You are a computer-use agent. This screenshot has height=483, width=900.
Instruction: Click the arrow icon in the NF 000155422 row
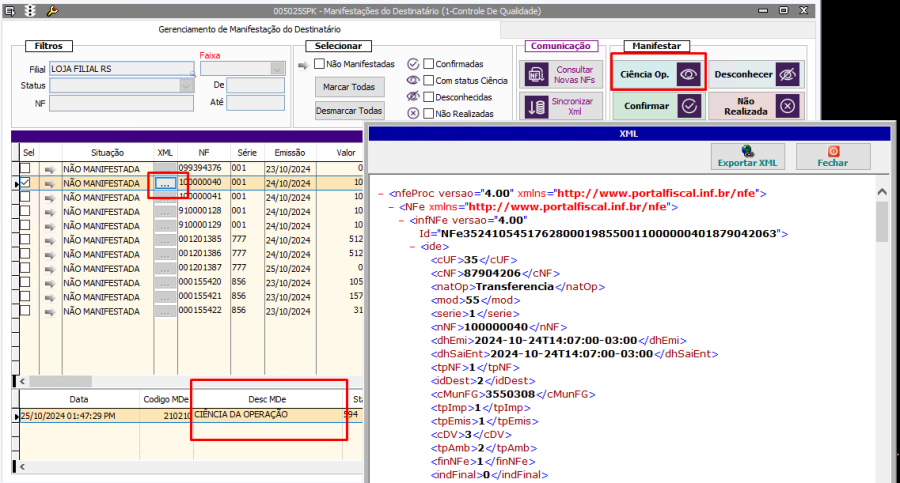[50, 312]
